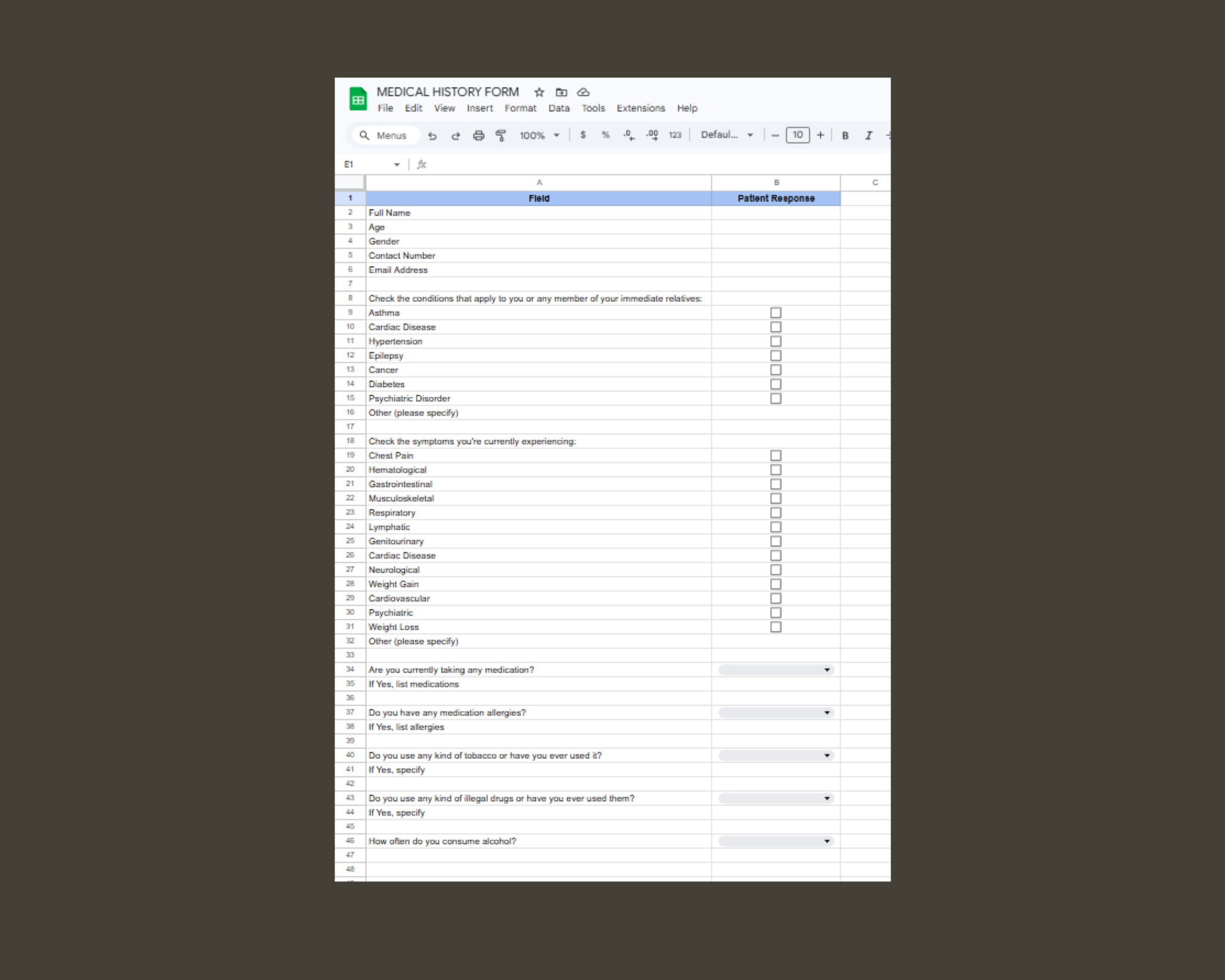The height and width of the screenshot is (980, 1225).
Task: Check the Asthma checkbox
Action: [775, 312]
